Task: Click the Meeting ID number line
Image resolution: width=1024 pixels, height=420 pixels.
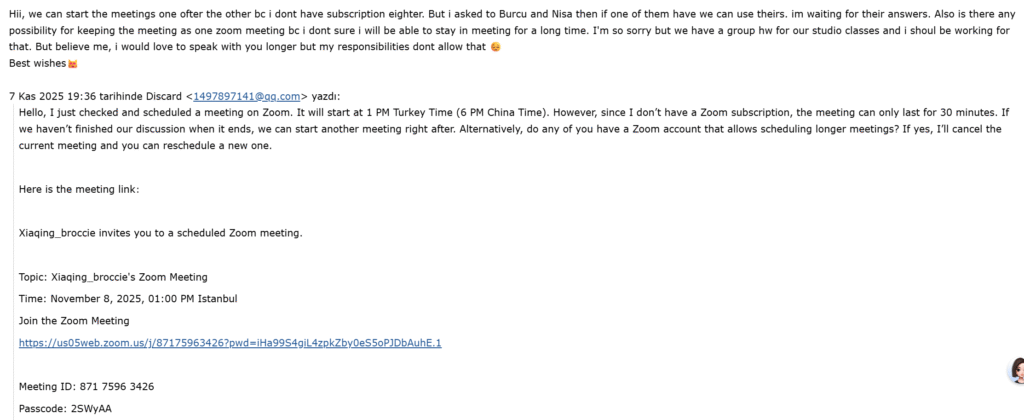Action: [86, 386]
